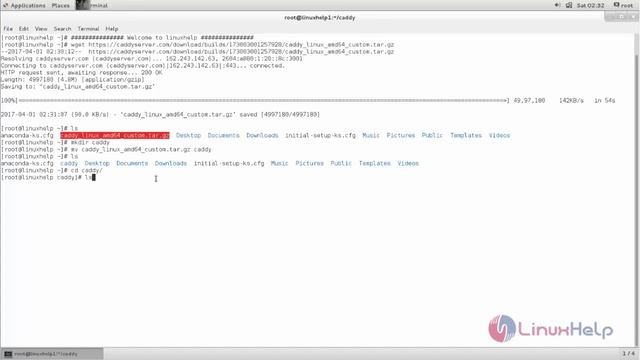Open the Terminal menu in the menu bar
640x360 pixels.
(88, 29)
